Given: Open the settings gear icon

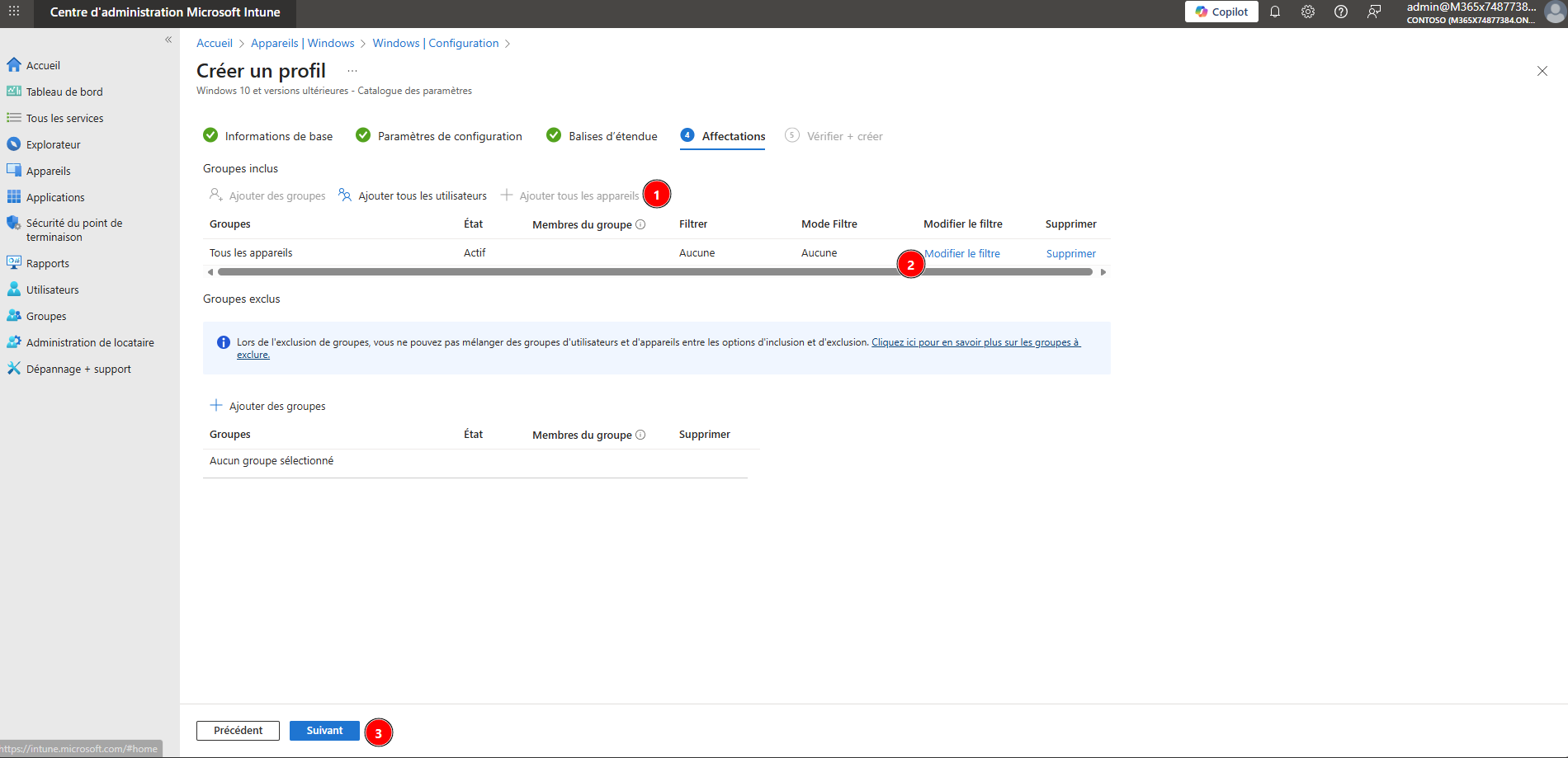Looking at the screenshot, I should tap(1308, 12).
